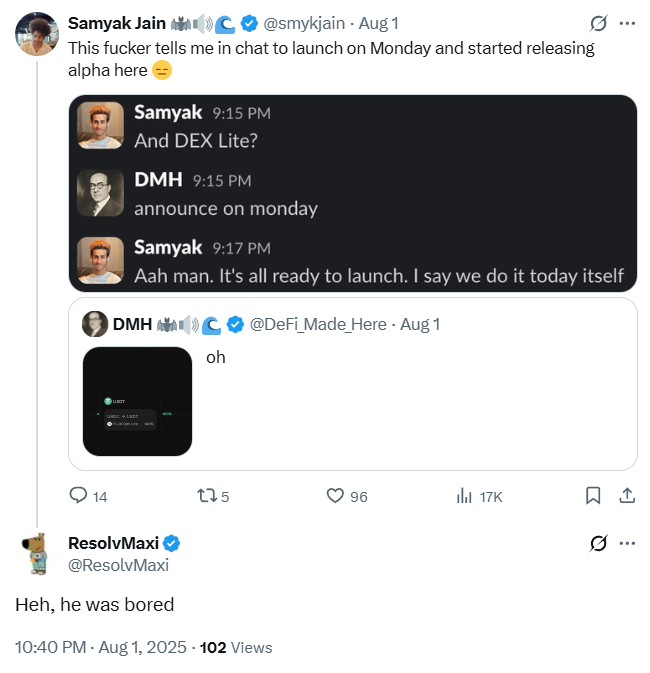This screenshot has height=673, width=650.
Task: Open the @DeFi_Made_Here quoted profile
Action: click(320, 323)
